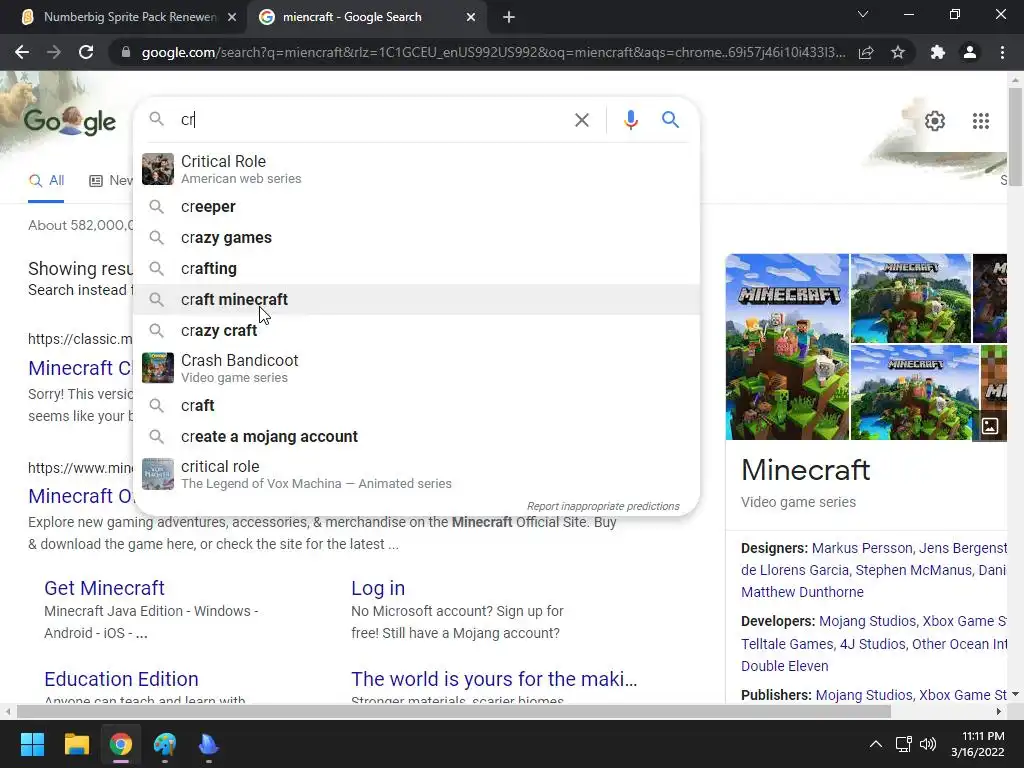The width and height of the screenshot is (1024, 768).
Task: Open the Paint app in the taskbar
Action: [165, 744]
